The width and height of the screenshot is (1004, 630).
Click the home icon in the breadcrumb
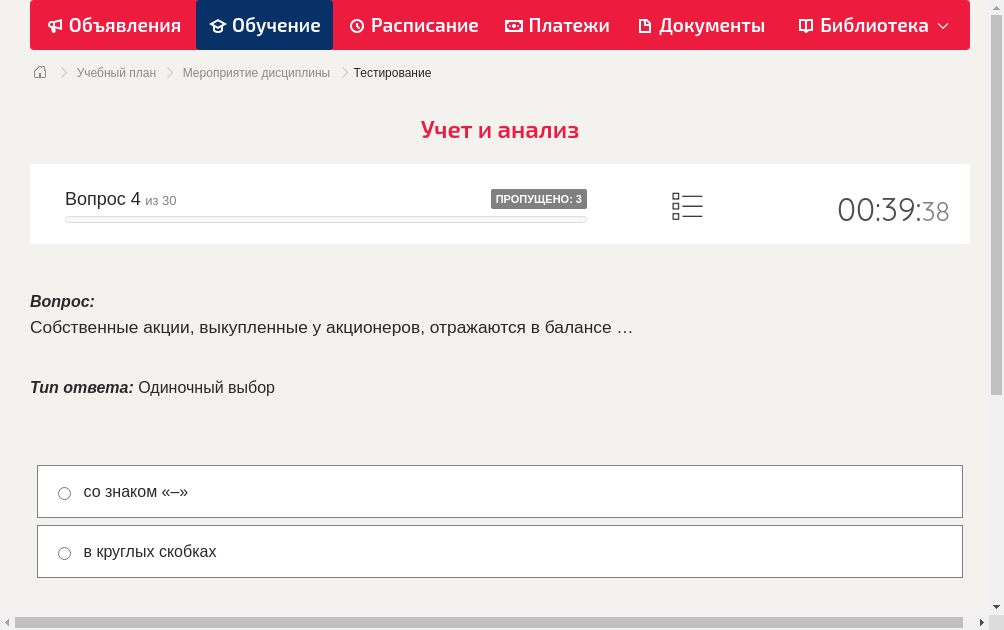click(x=39, y=72)
